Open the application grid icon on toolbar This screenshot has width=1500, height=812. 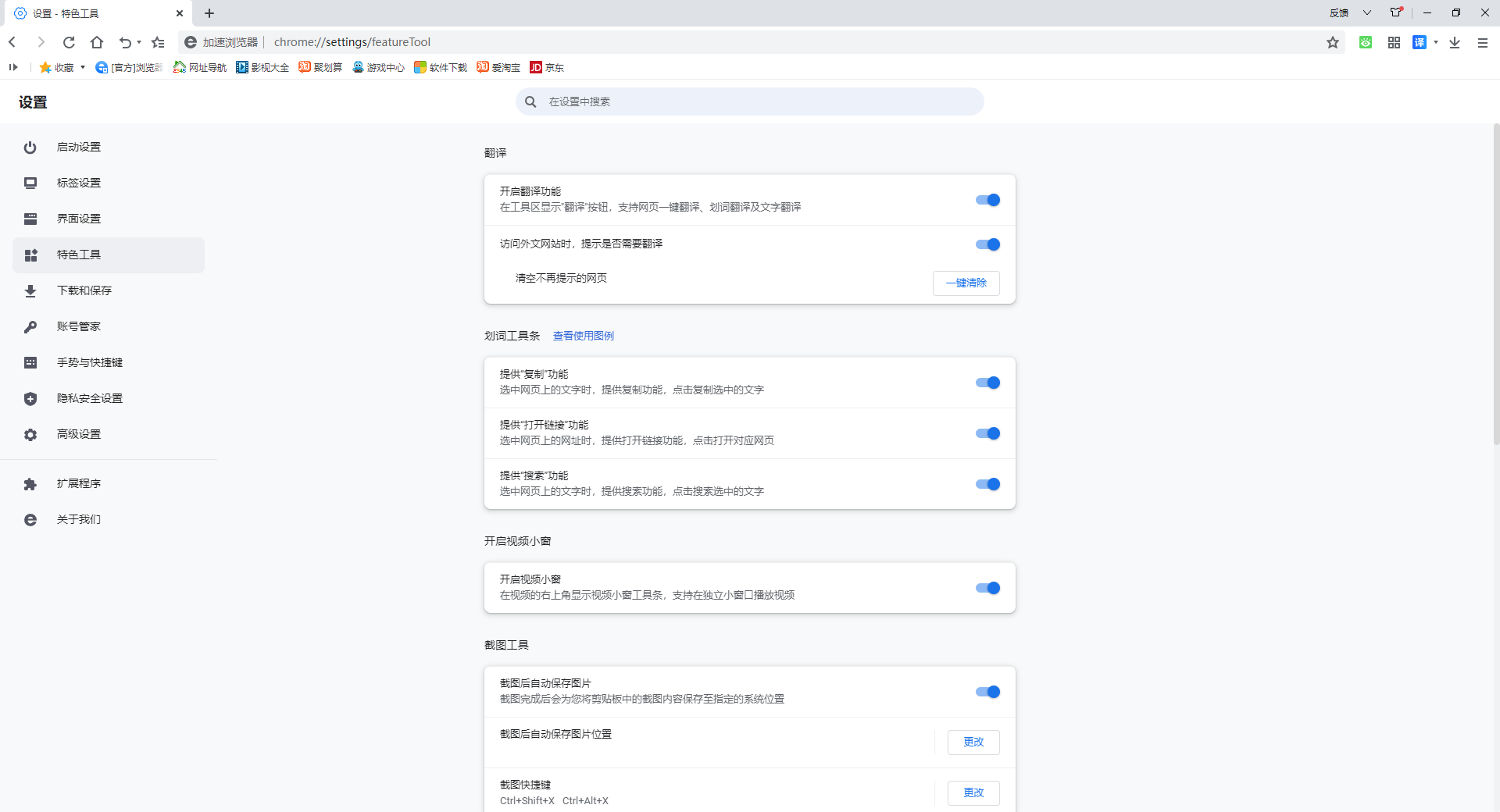pos(1395,42)
